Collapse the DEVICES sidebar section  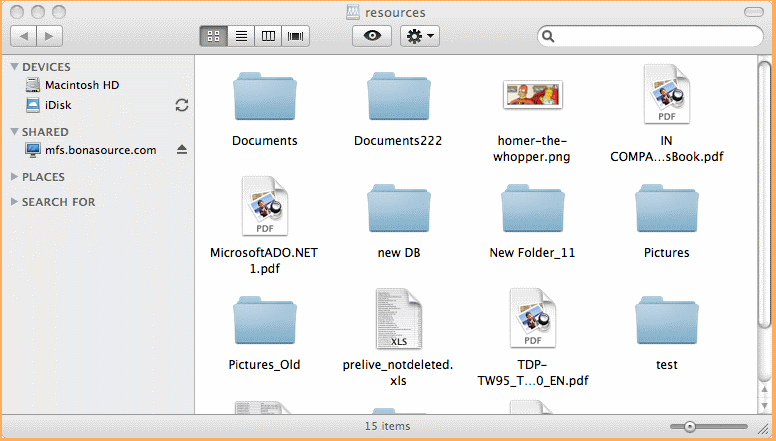(14, 67)
